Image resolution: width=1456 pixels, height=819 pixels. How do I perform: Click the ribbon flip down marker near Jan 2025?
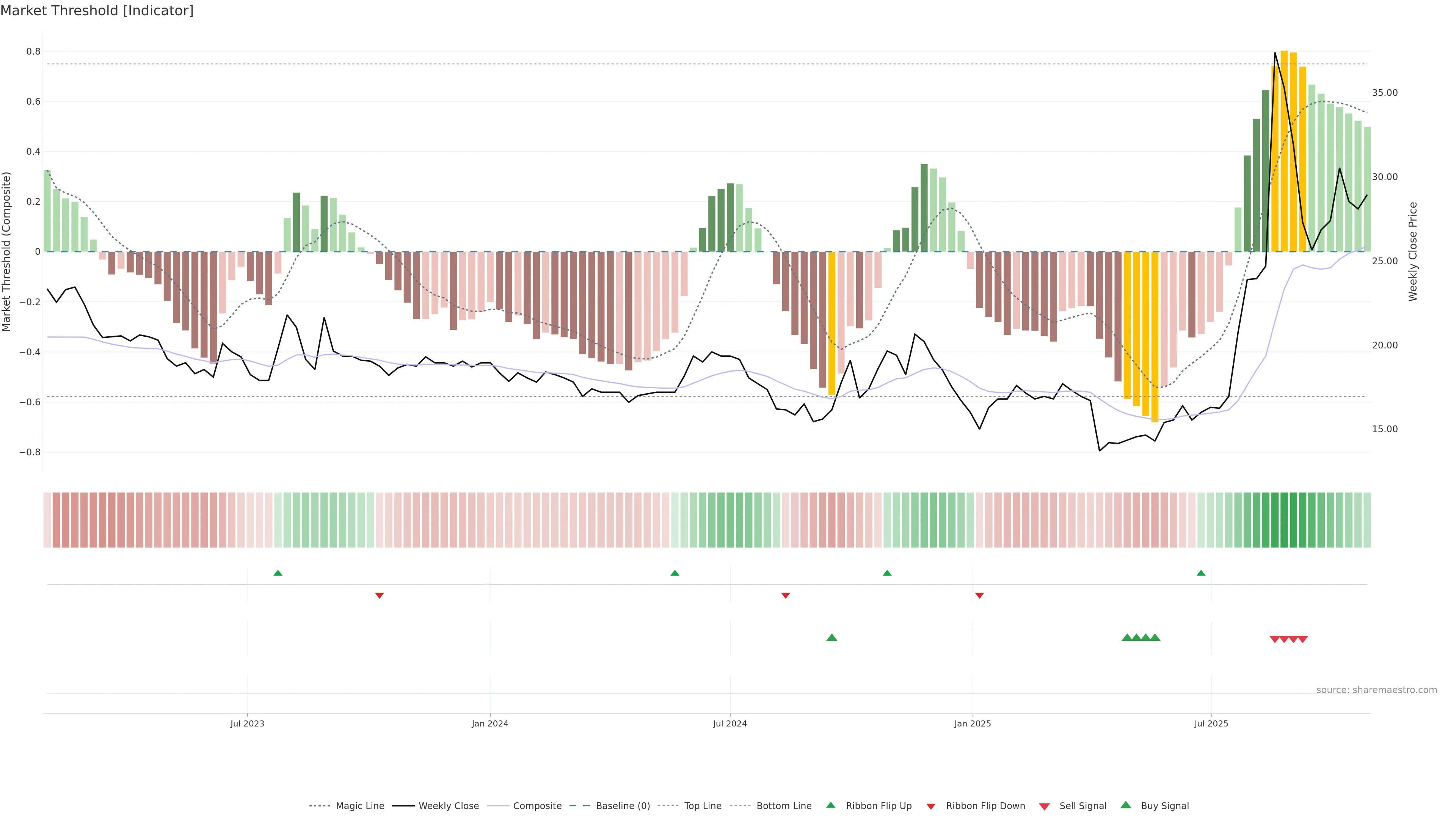(x=979, y=595)
